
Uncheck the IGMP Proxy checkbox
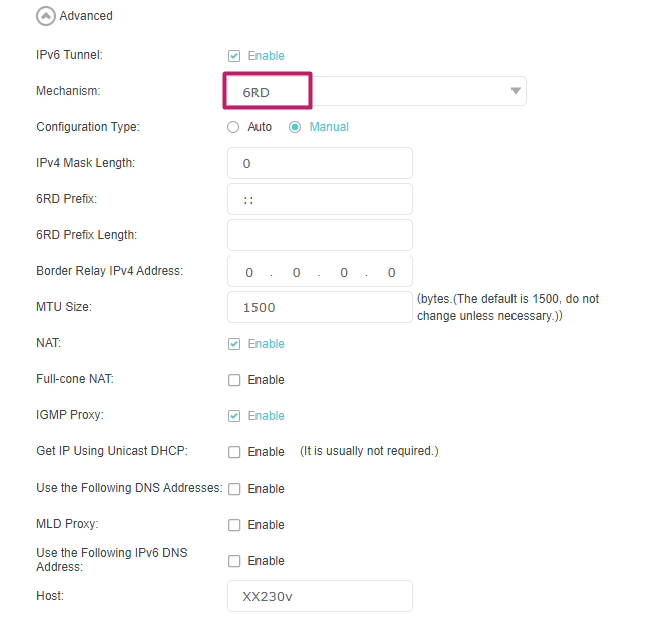click(234, 416)
